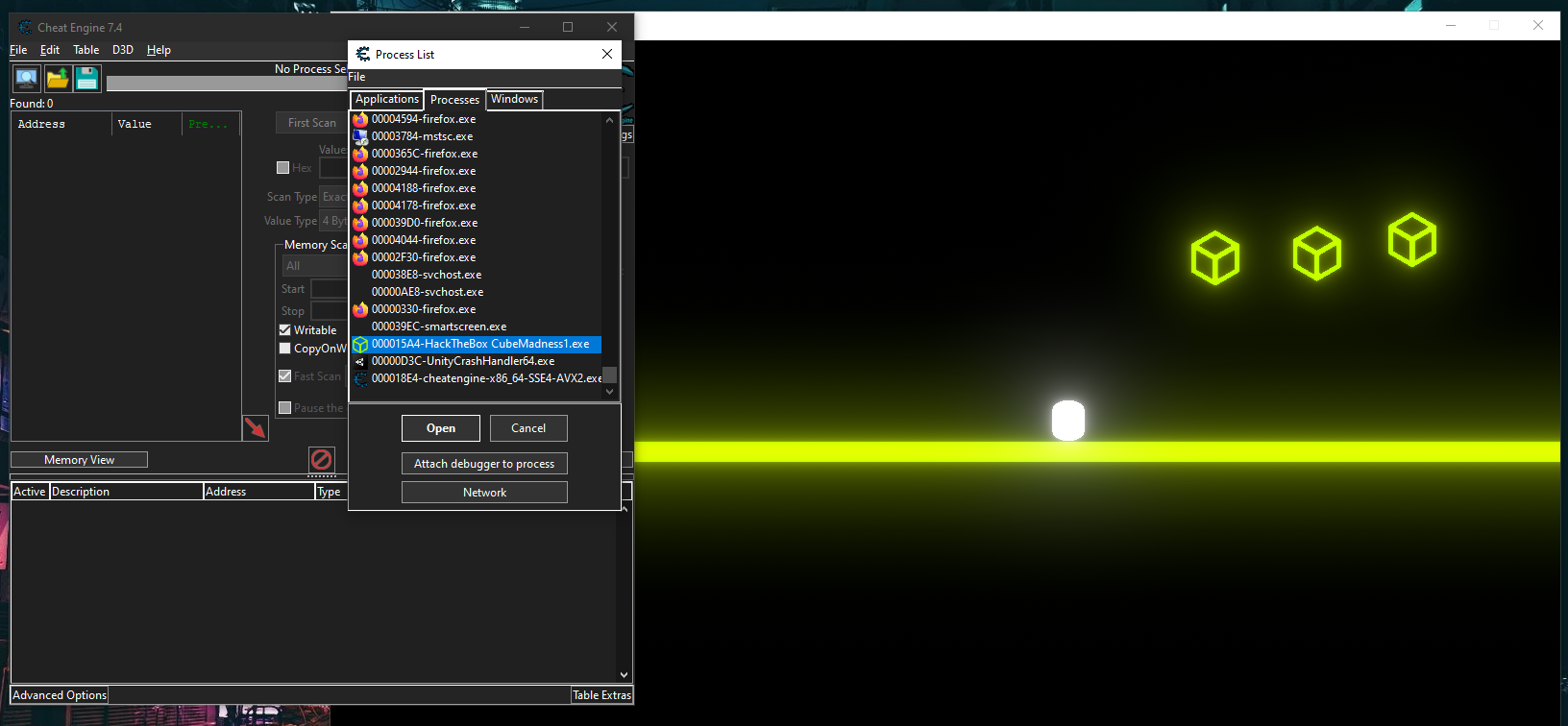Click the Address column header in results
1568x726 pixels.
click(x=61, y=124)
